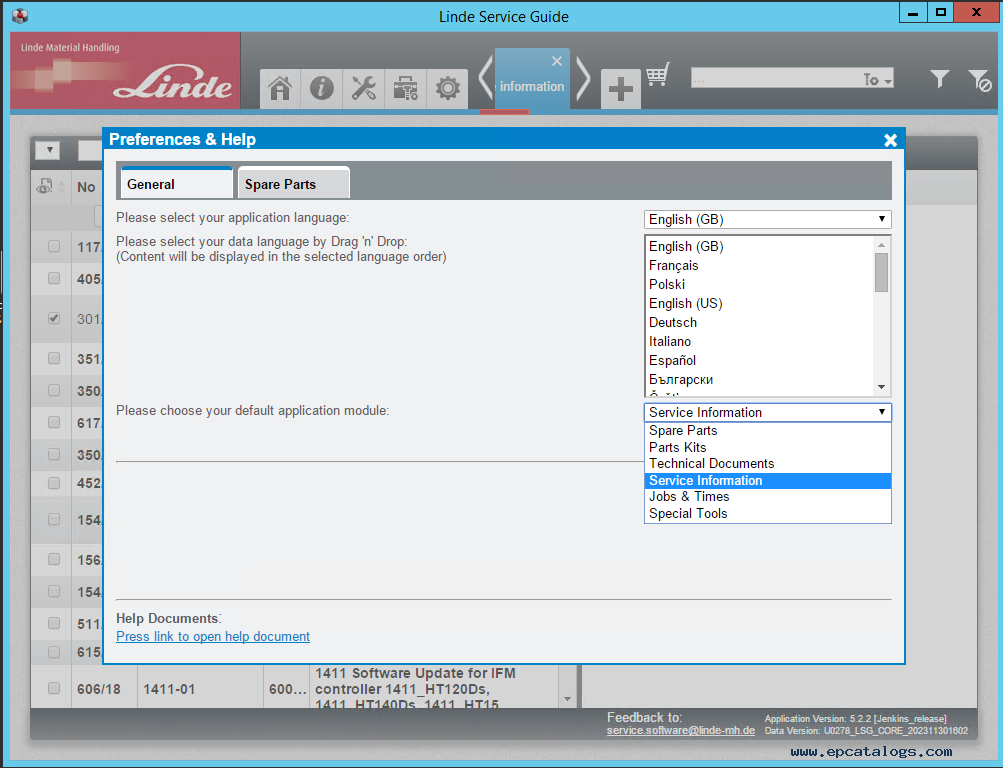The image size is (1003, 768).
Task: Go to next tab with right chevron
Action: [x=583, y=78]
